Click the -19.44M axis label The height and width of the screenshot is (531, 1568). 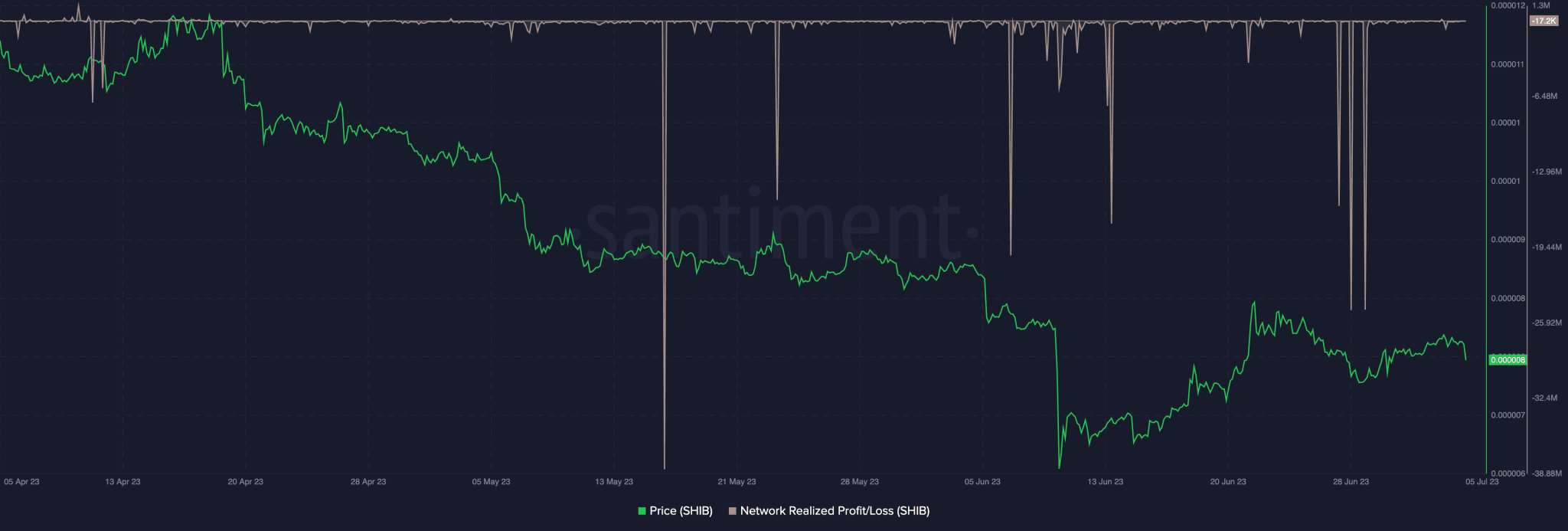[x=1544, y=247]
